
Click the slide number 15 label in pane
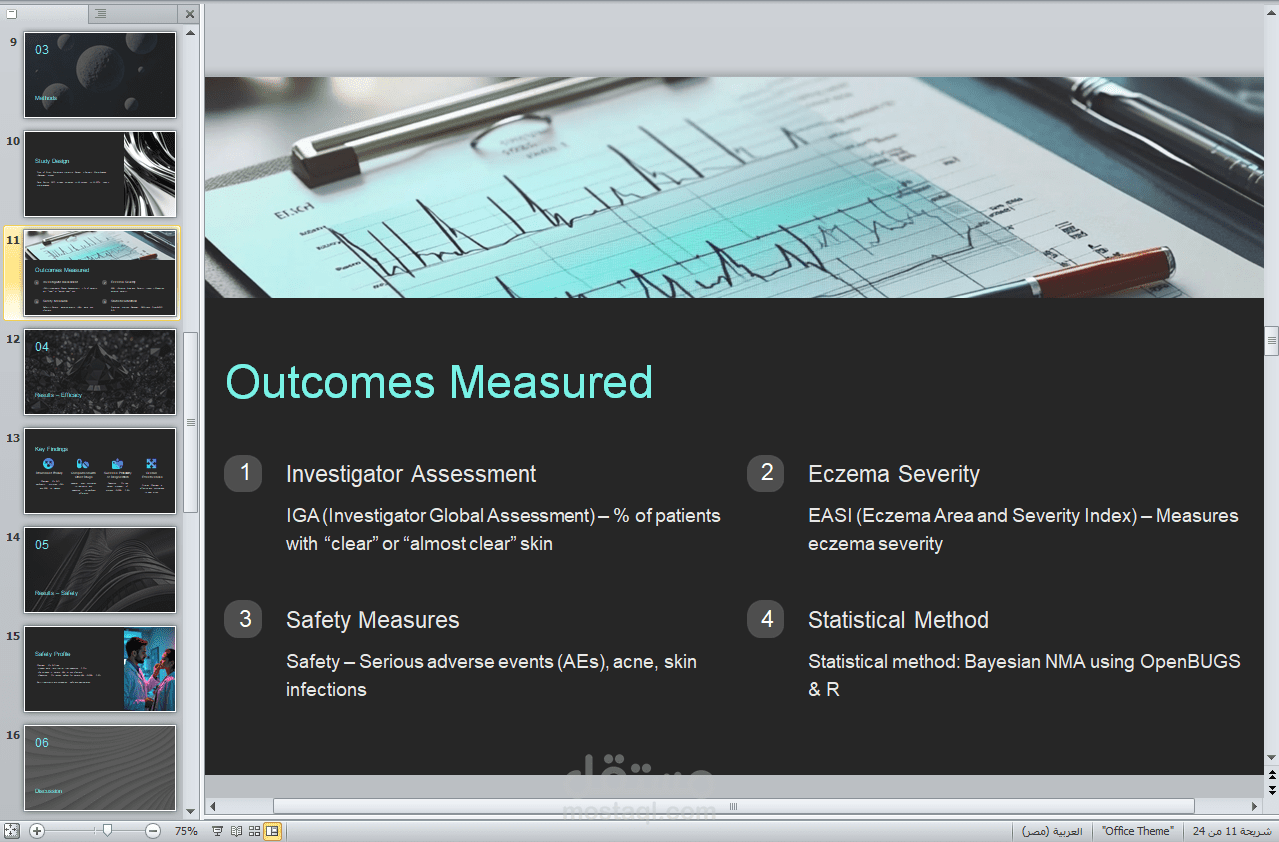(x=13, y=636)
